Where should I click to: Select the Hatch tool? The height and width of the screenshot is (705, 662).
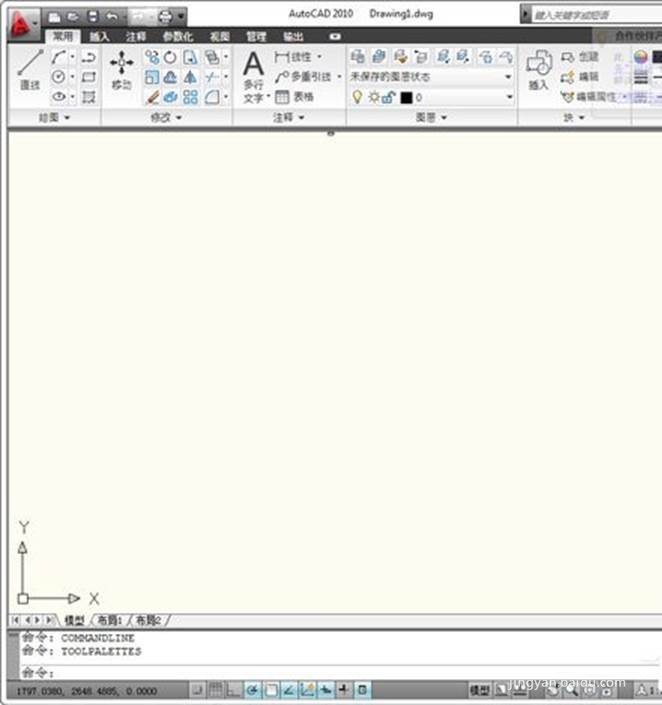(x=89, y=96)
